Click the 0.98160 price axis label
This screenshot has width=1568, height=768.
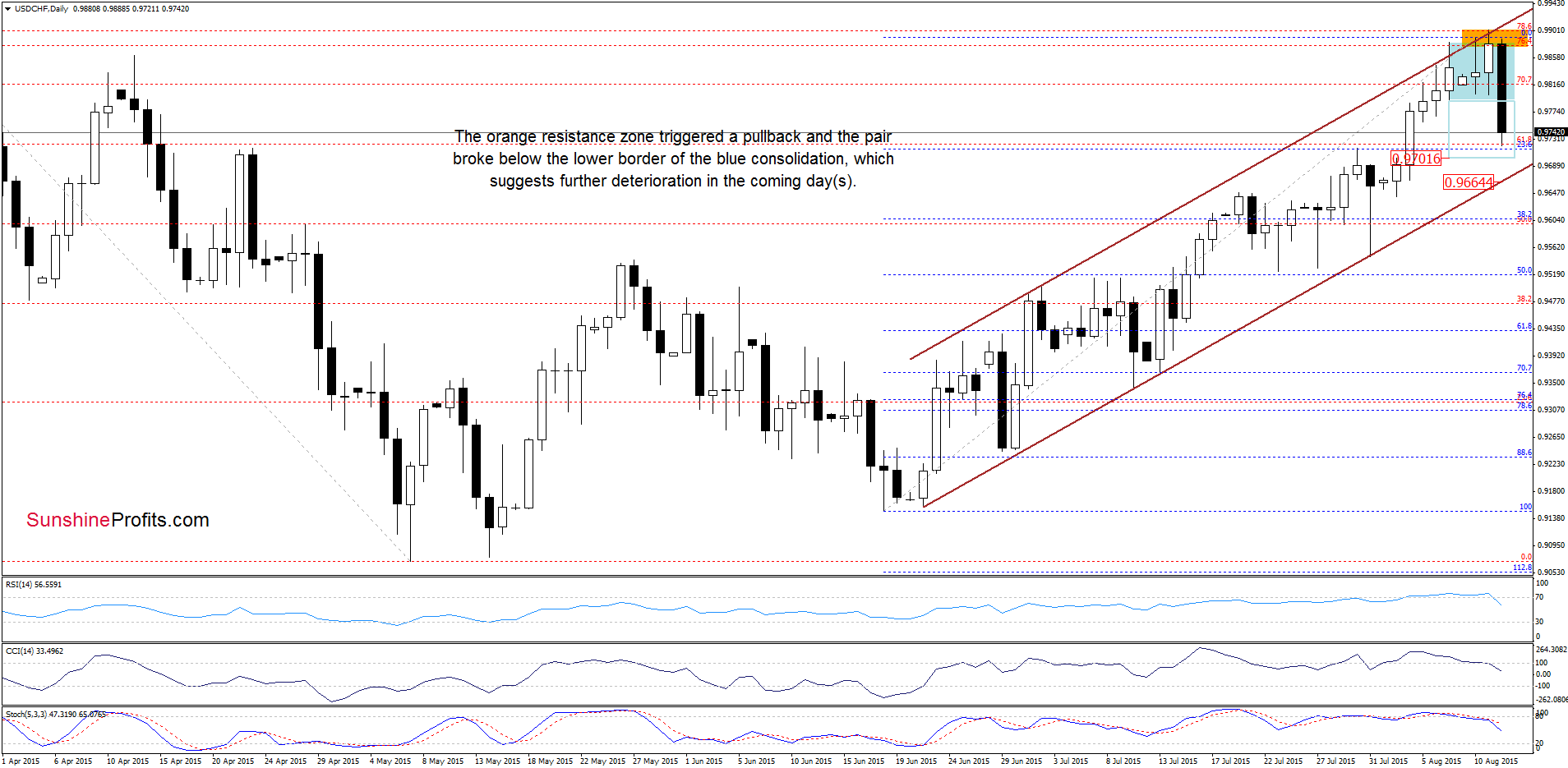[1551, 85]
